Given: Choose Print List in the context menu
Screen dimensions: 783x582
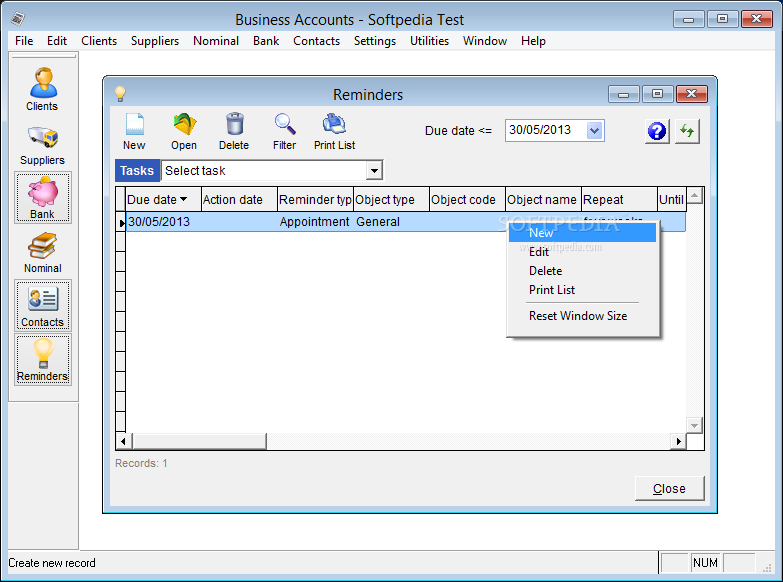Looking at the screenshot, I should click(582, 290).
